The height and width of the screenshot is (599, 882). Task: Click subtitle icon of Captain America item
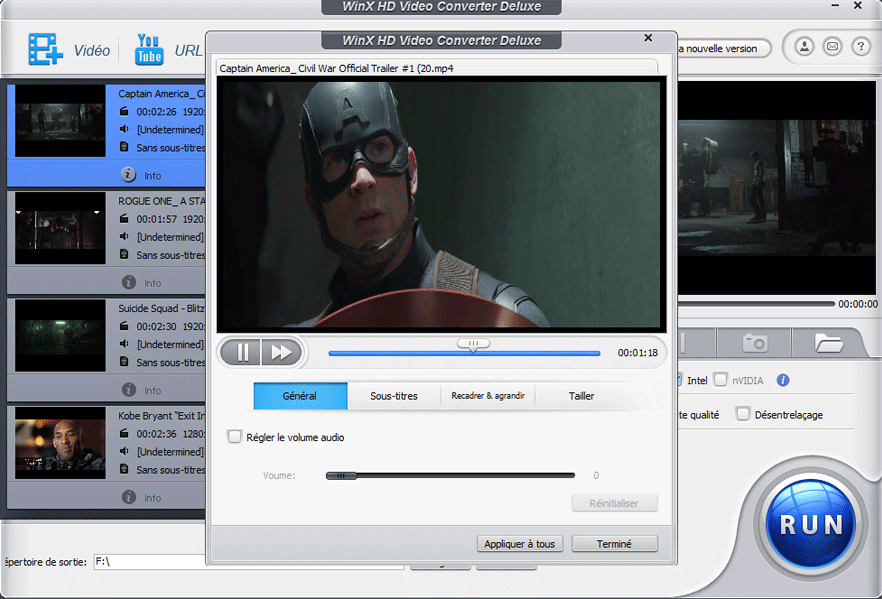tap(124, 147)
